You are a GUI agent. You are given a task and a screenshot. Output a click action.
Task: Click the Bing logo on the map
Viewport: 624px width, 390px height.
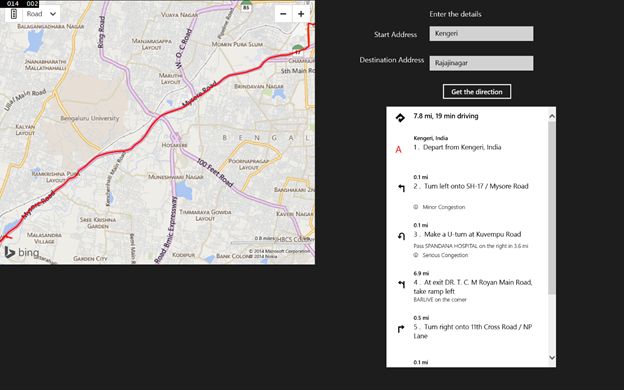[x=22, y=252]
